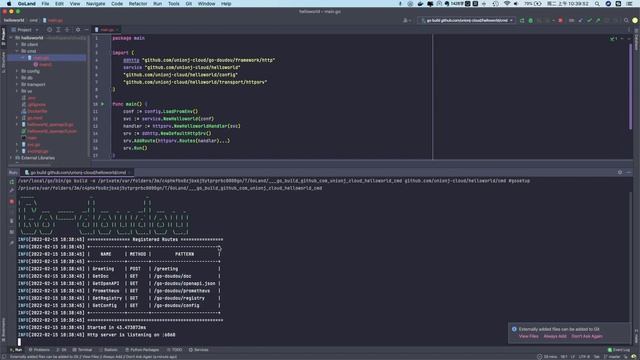Image resolution: width=640 pixels, height=360 pixels.
Task: Click View Files in Git notification
Action: tap(529, 336)
